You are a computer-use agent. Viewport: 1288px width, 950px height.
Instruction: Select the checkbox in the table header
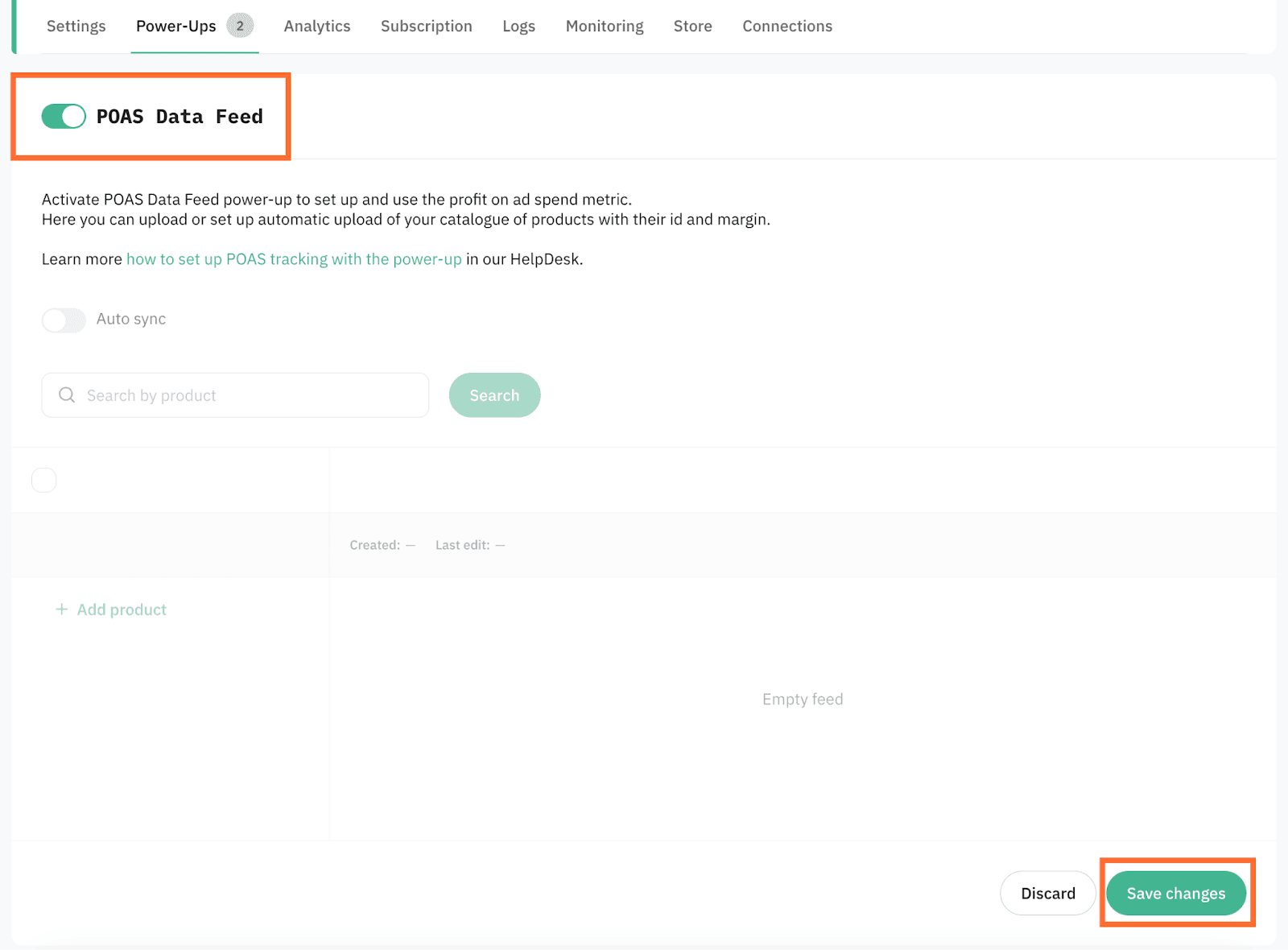click(x=43, y=479)
